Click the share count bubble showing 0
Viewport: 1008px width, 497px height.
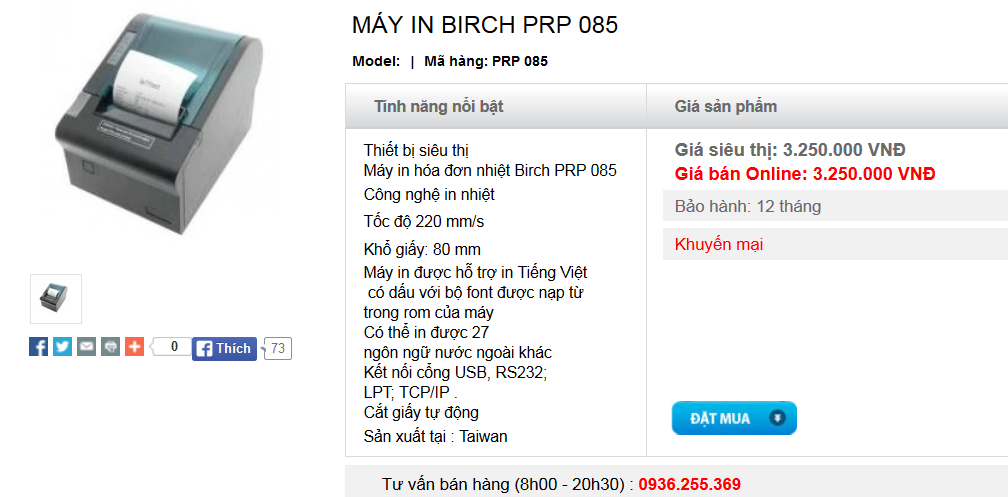pyautogui.click(x=174, y=347)
